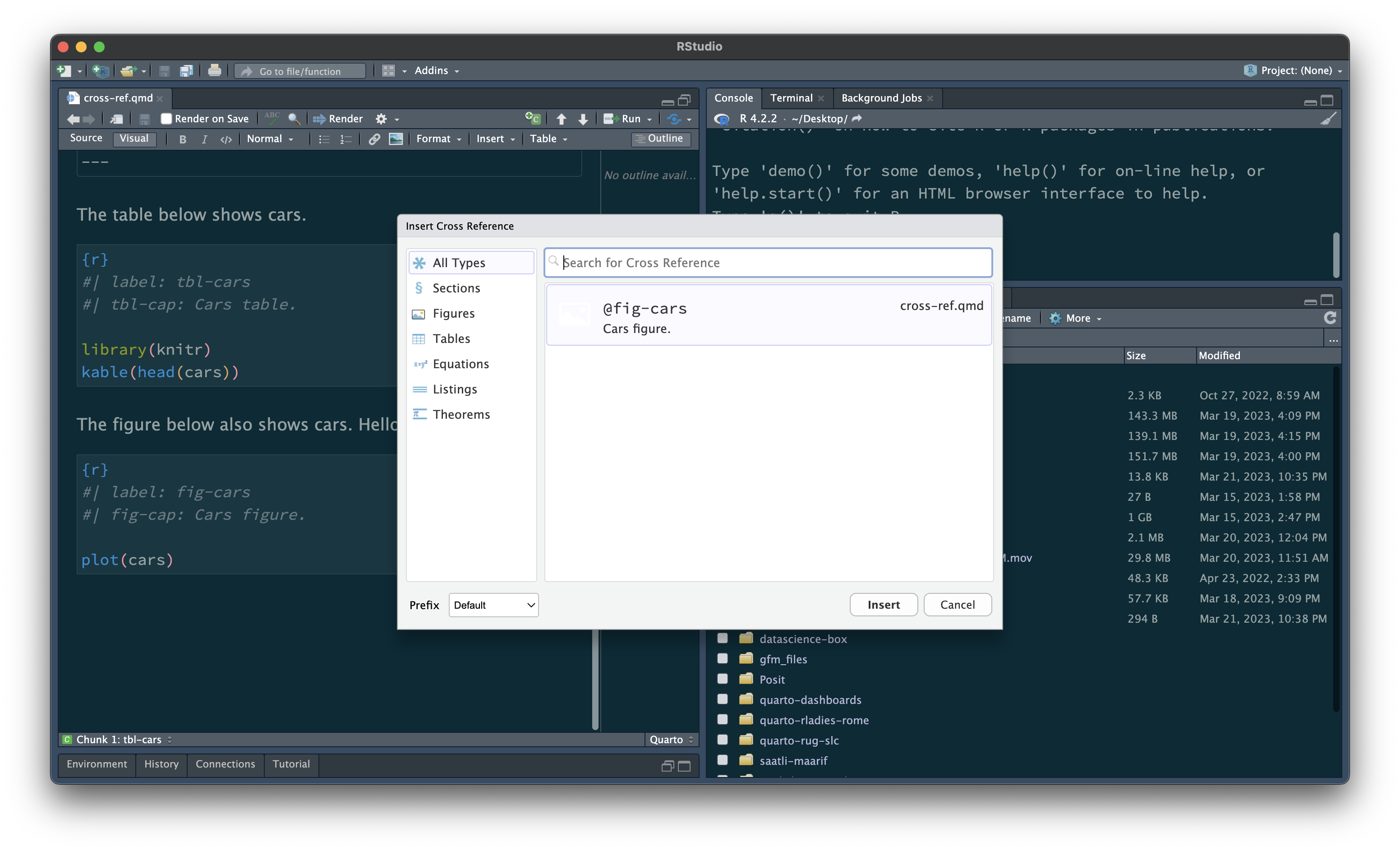Viewport: 1400px width, 851px height.
Task: Check the gfm_files folder checkbox
Action: point(722,658)
